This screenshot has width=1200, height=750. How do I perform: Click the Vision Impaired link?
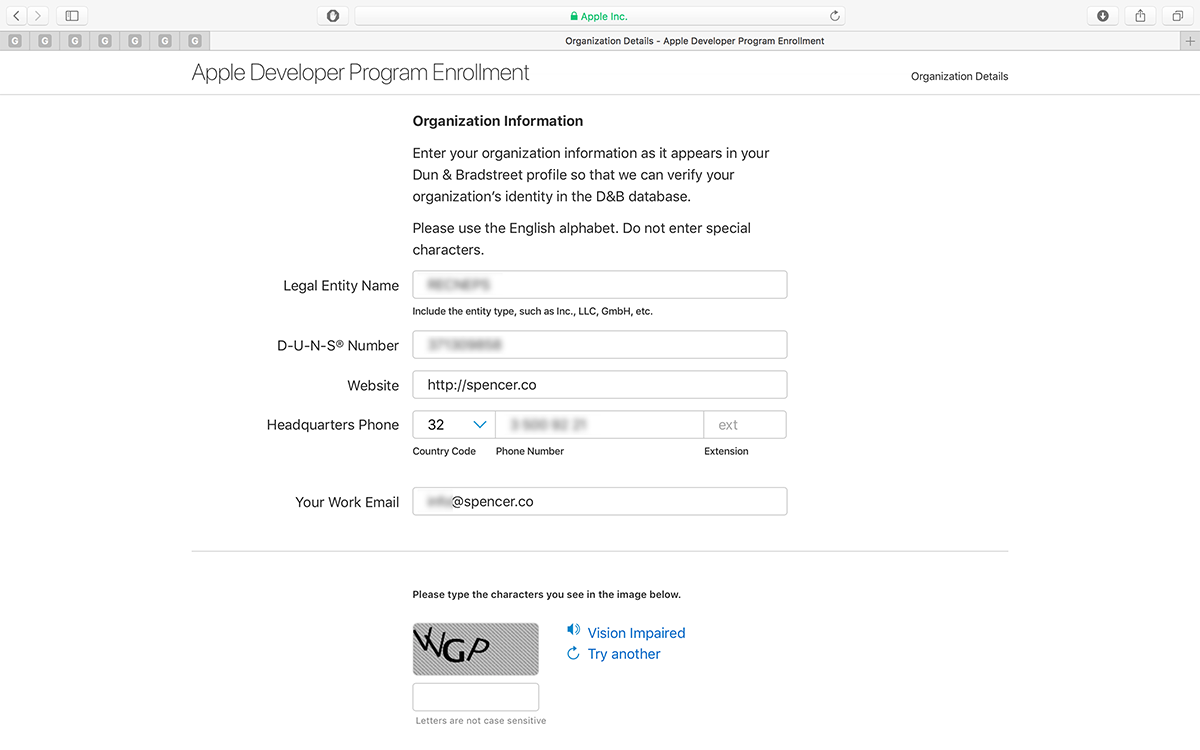pos(637,632)
